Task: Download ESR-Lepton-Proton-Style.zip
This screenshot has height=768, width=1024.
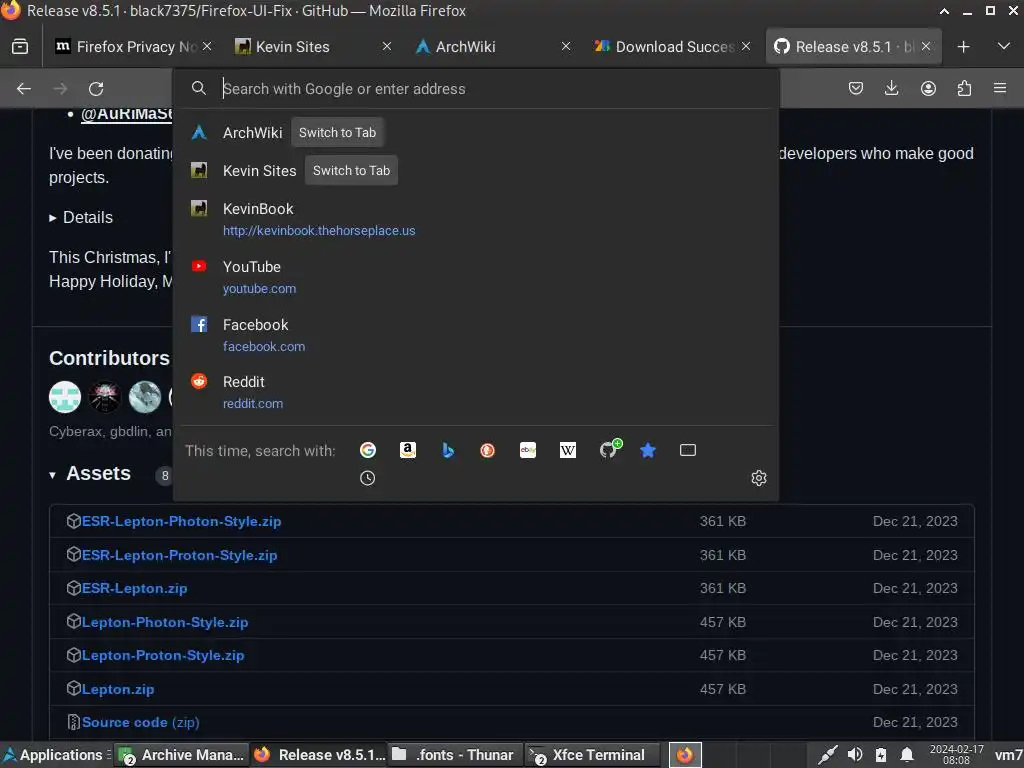Action: tap(180, 555)
